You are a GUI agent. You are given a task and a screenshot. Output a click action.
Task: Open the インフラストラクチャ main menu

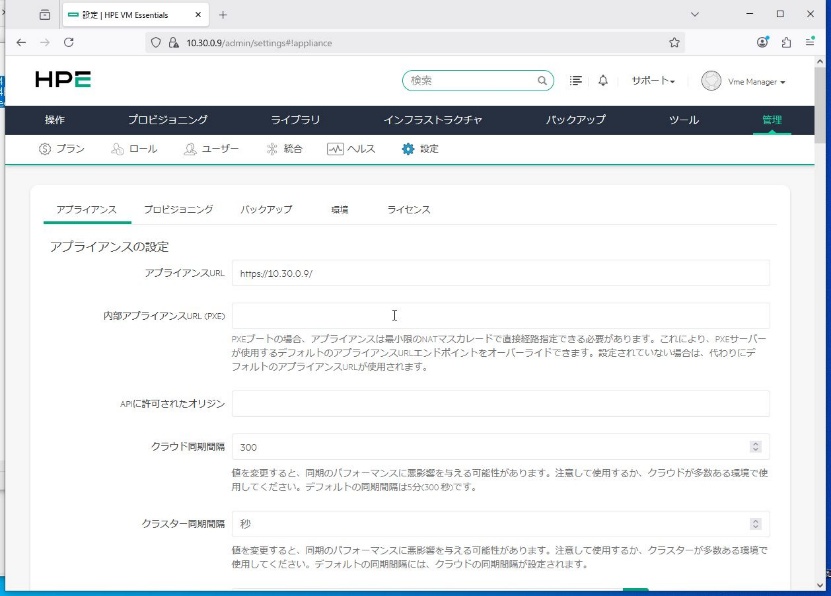coord(432,120)
